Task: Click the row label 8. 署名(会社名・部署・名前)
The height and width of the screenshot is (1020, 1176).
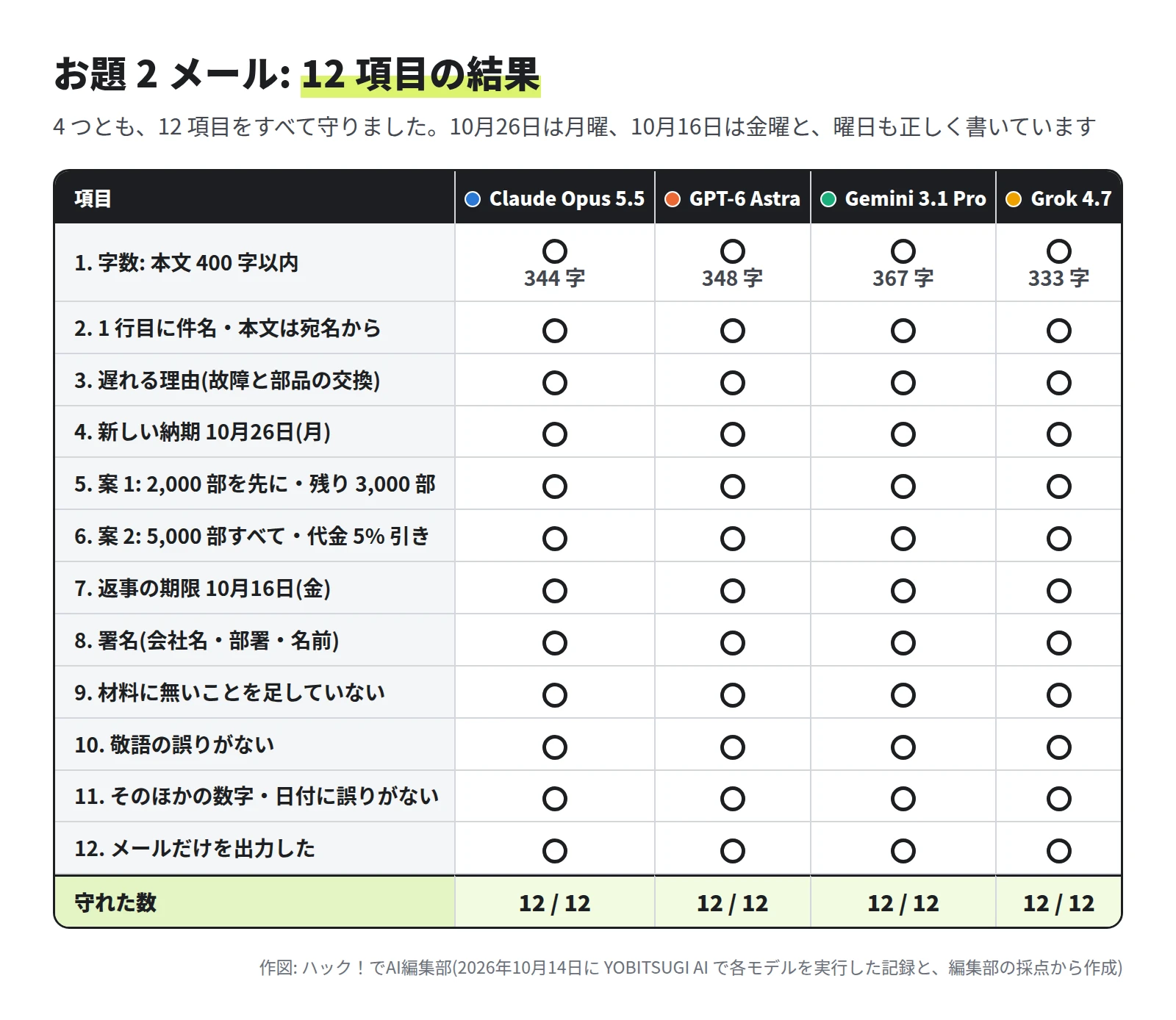Action: tap(207, 641)
